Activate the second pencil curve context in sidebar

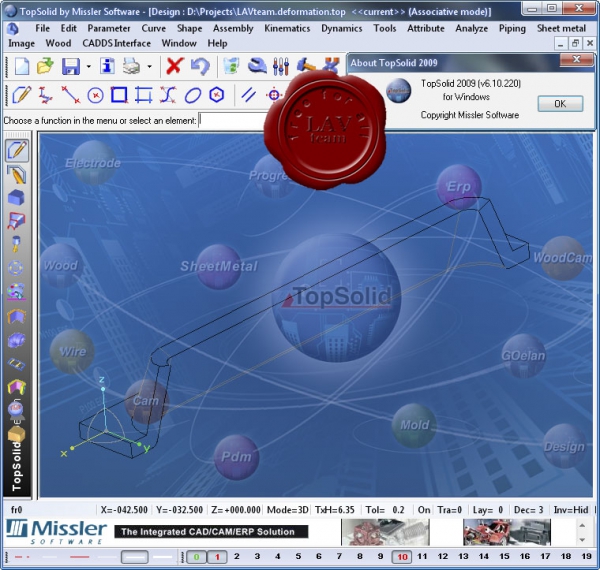click(17, 175)
